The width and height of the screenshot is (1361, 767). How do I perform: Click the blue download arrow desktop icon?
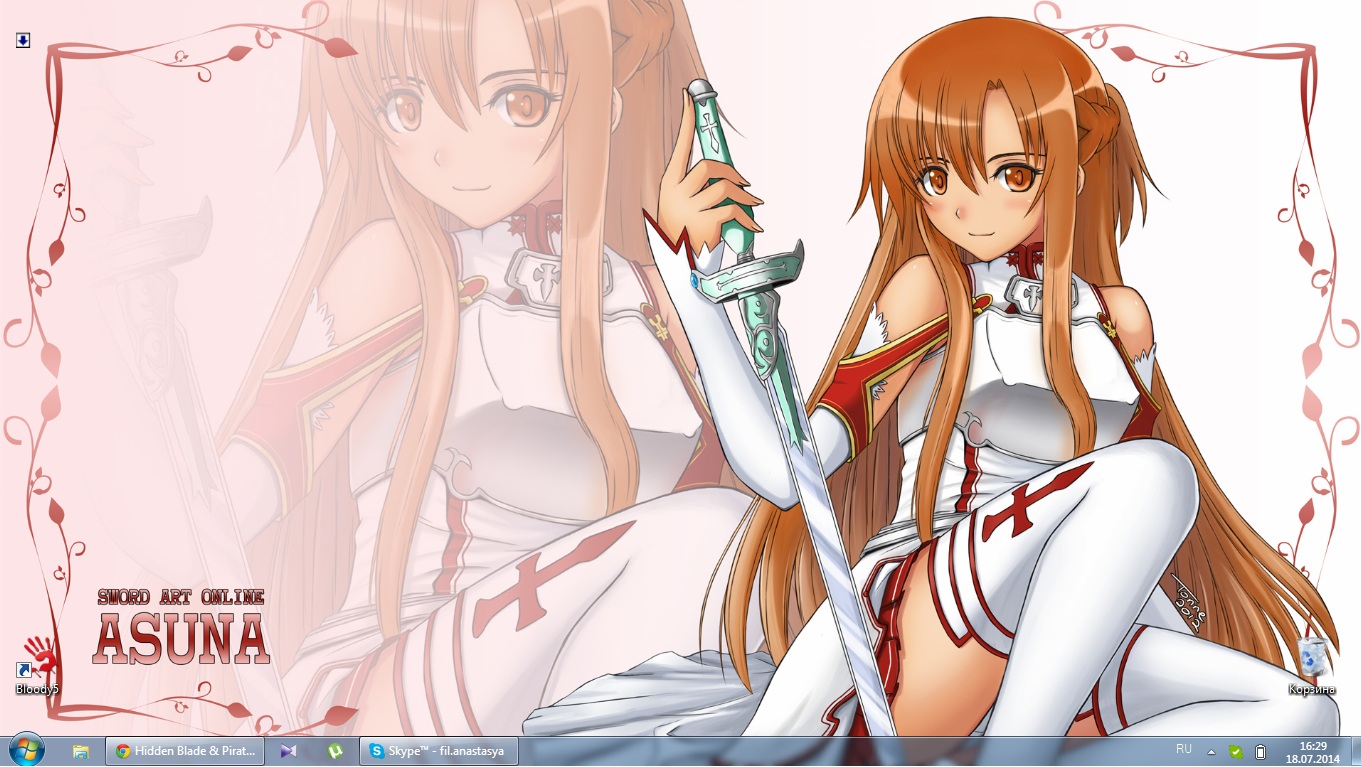(23, 40)
